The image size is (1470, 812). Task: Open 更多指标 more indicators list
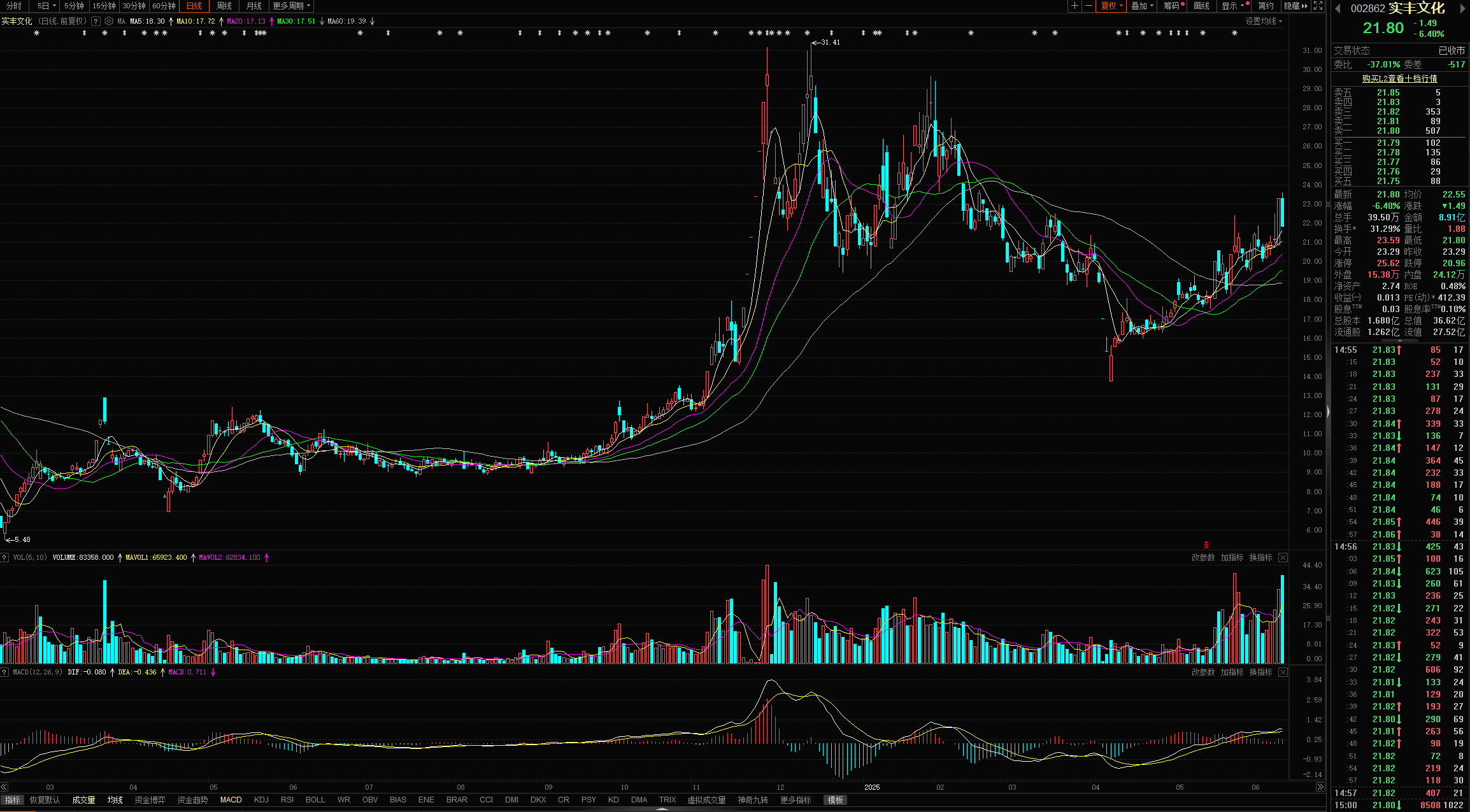tap(796, 800)
